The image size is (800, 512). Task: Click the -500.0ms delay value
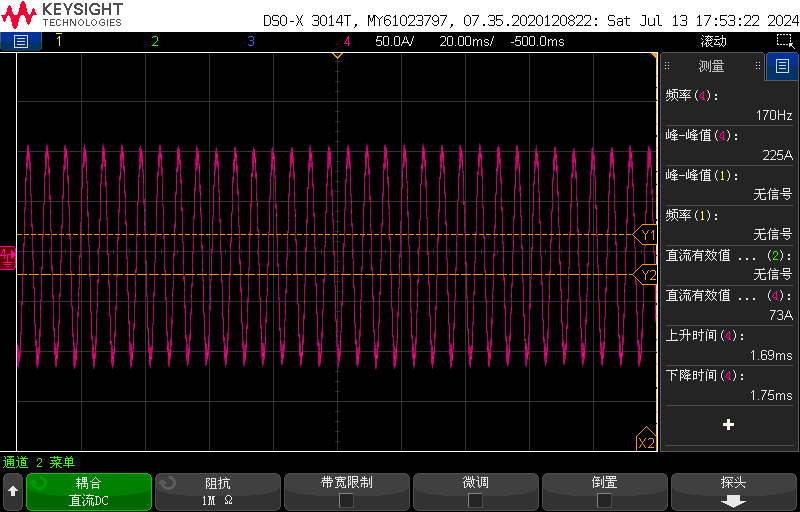[537, 41]
